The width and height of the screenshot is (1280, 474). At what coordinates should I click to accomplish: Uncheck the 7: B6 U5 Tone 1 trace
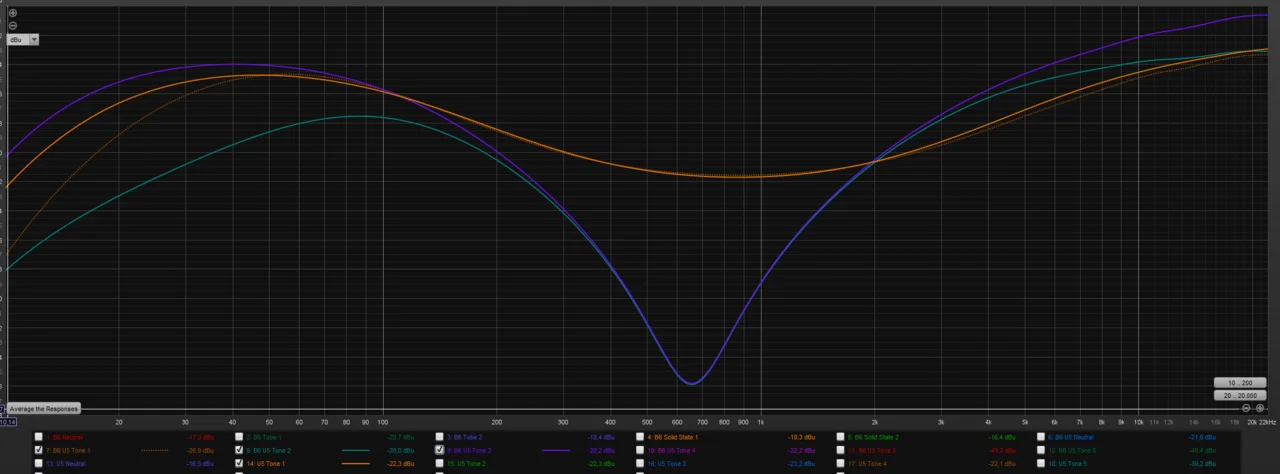(39, 451)
